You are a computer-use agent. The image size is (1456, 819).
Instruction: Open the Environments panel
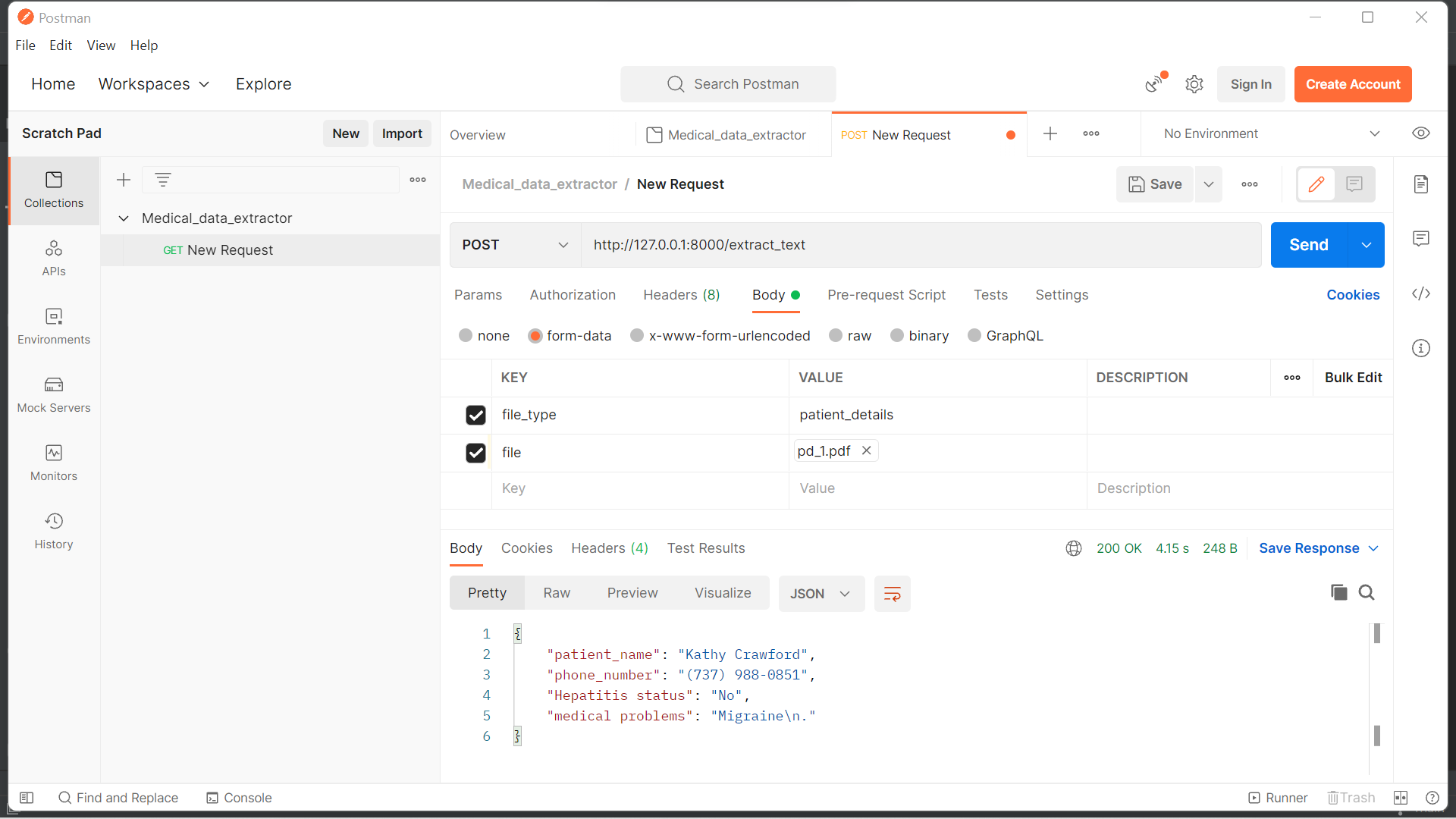[53, 326]
